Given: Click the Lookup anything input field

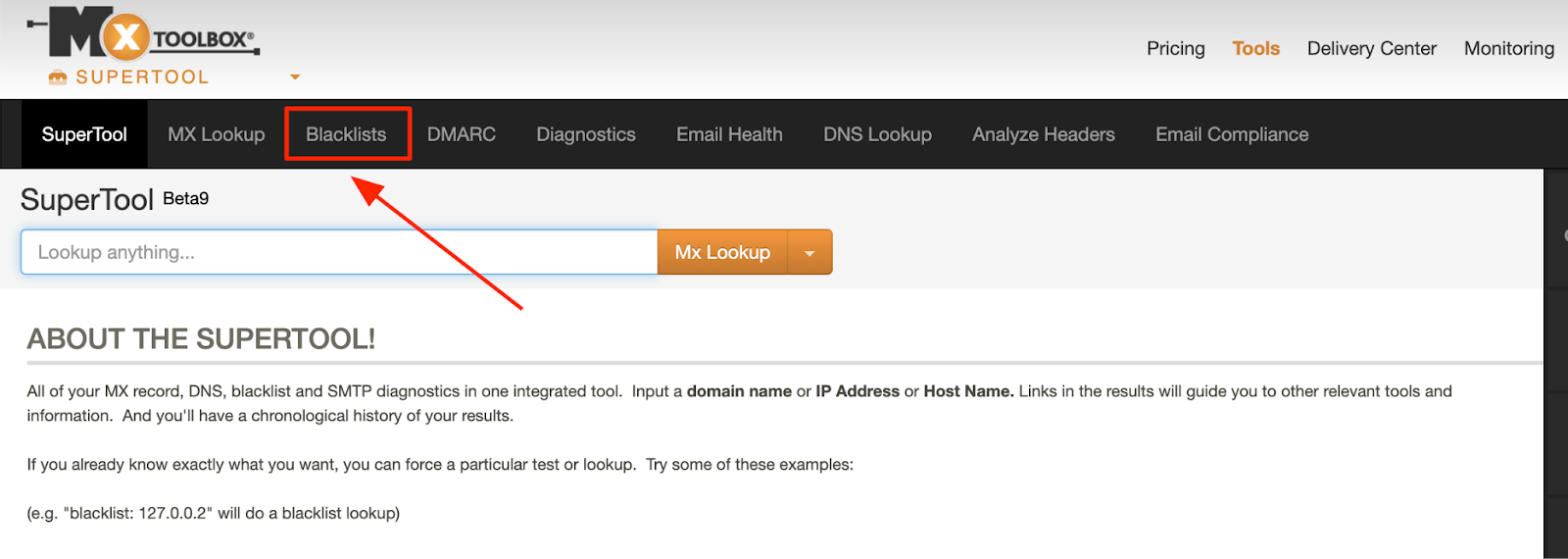Looking at the screenshot, I should (339, 252).
